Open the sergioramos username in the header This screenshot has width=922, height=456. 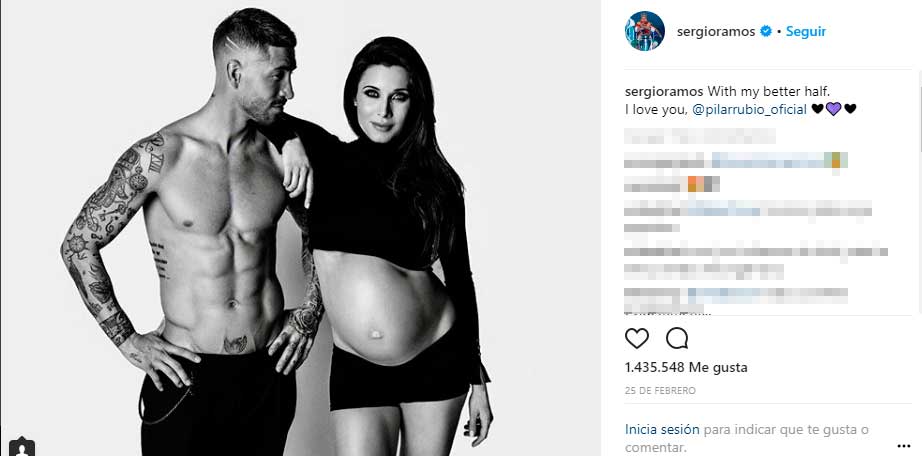tap(716, 32)
